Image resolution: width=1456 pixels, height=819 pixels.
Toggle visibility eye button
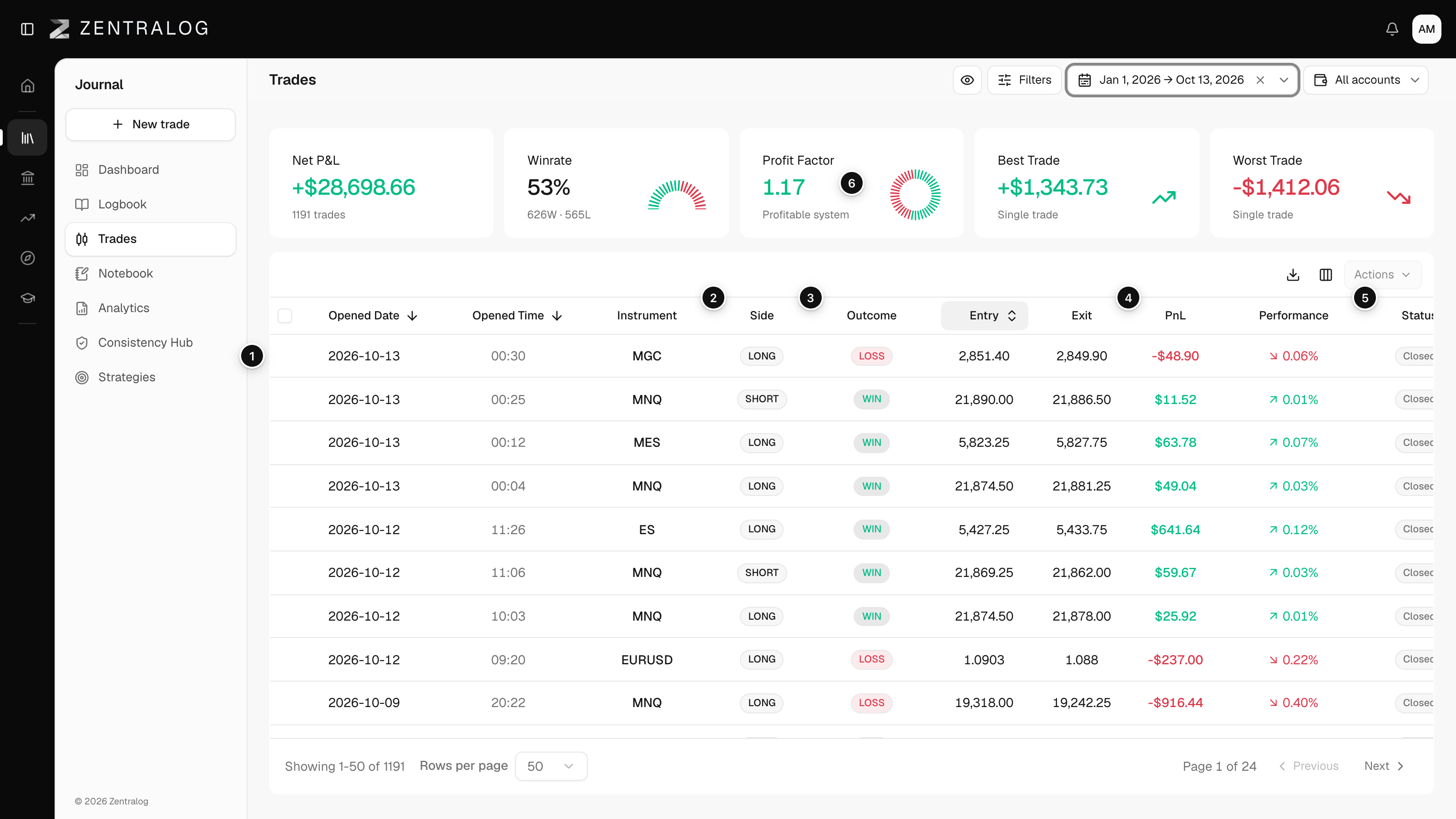click(x=967, y=80)
